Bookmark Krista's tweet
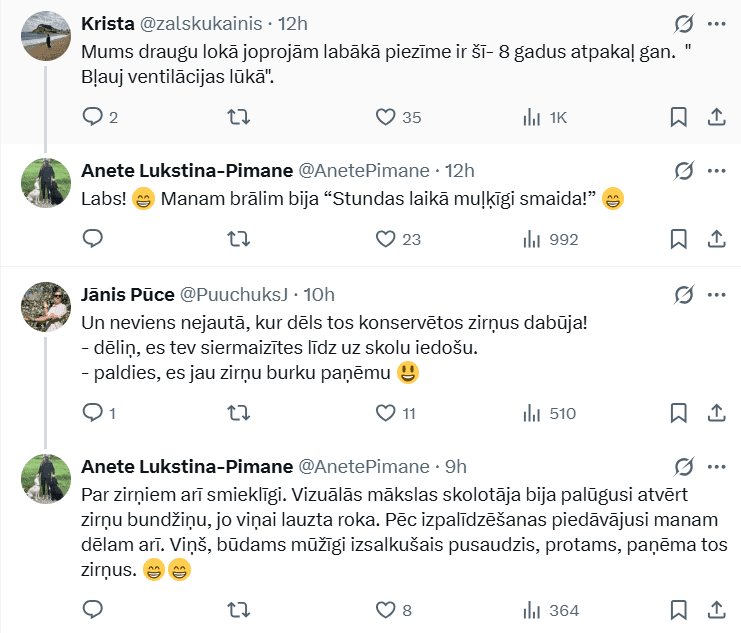 (678, 117)
